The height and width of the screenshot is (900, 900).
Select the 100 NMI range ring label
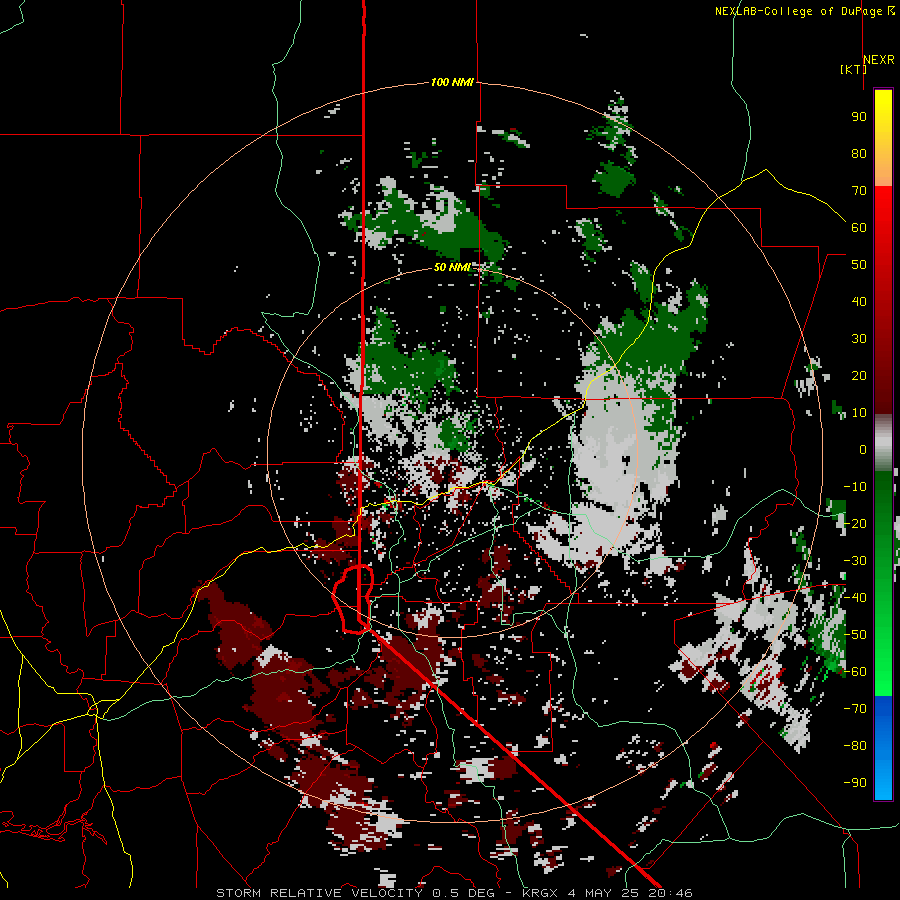pyautogui.click(x=452, y=83)
